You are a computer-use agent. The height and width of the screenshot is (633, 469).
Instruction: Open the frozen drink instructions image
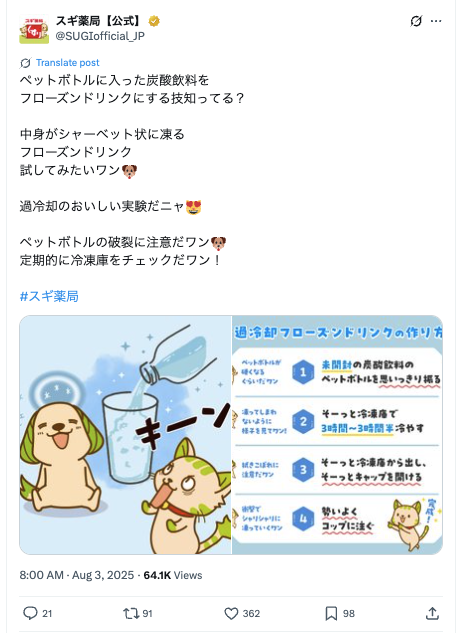(x=337, y=435)
